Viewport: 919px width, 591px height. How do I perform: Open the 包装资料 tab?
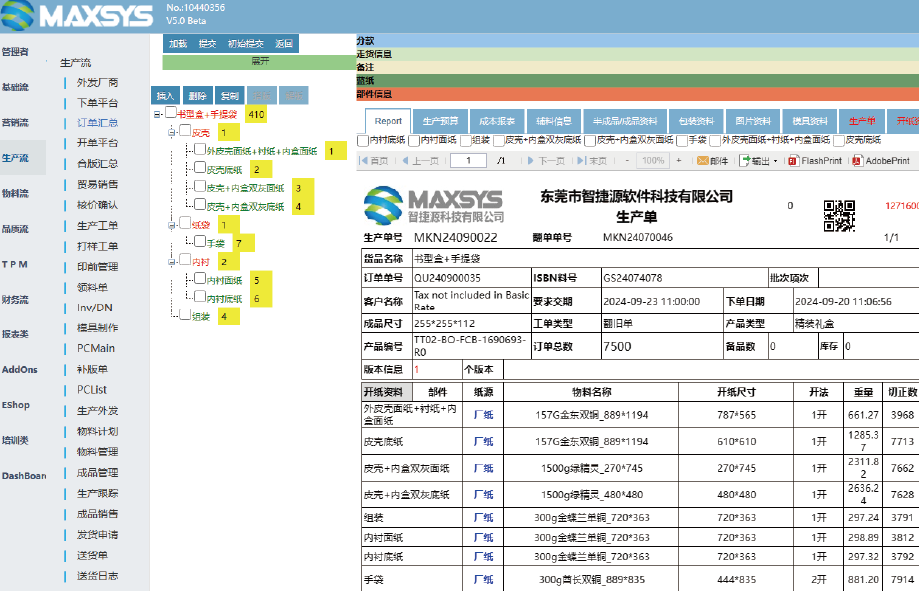coord(696,121)
